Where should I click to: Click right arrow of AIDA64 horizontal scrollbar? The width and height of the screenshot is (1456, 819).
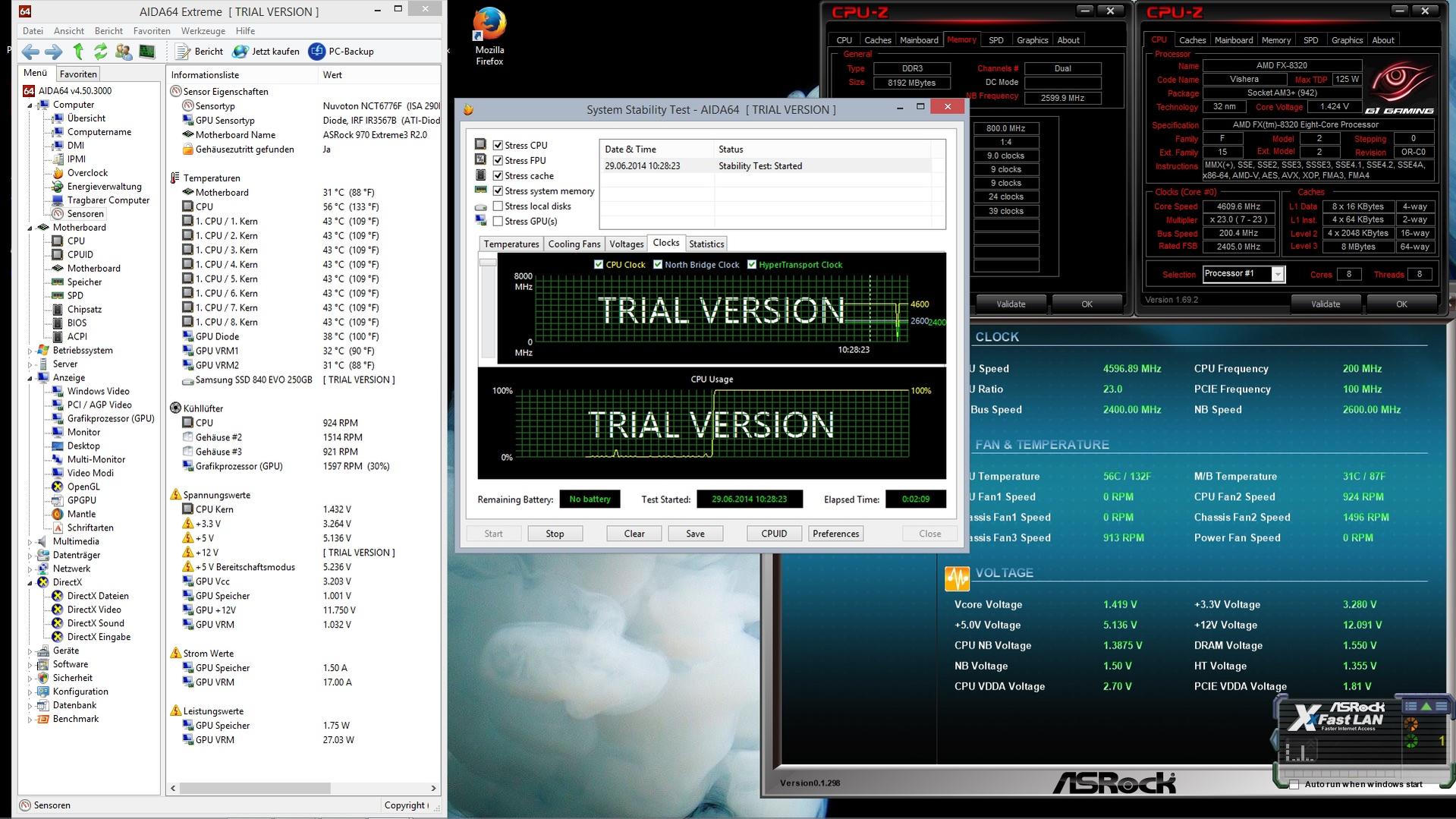click(x=434, y=789)
